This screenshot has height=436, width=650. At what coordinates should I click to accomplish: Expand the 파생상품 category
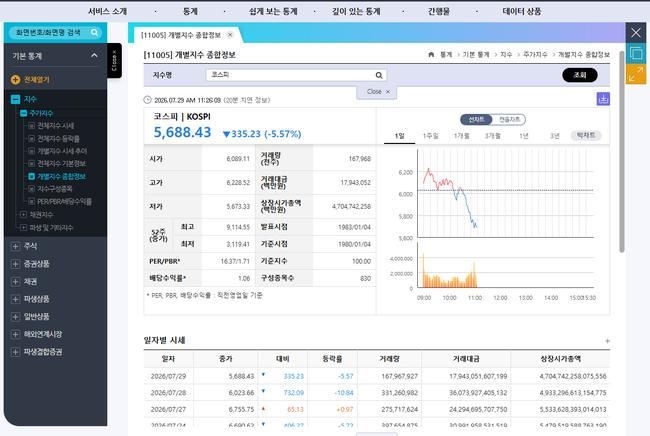click(x=15, y=299)
